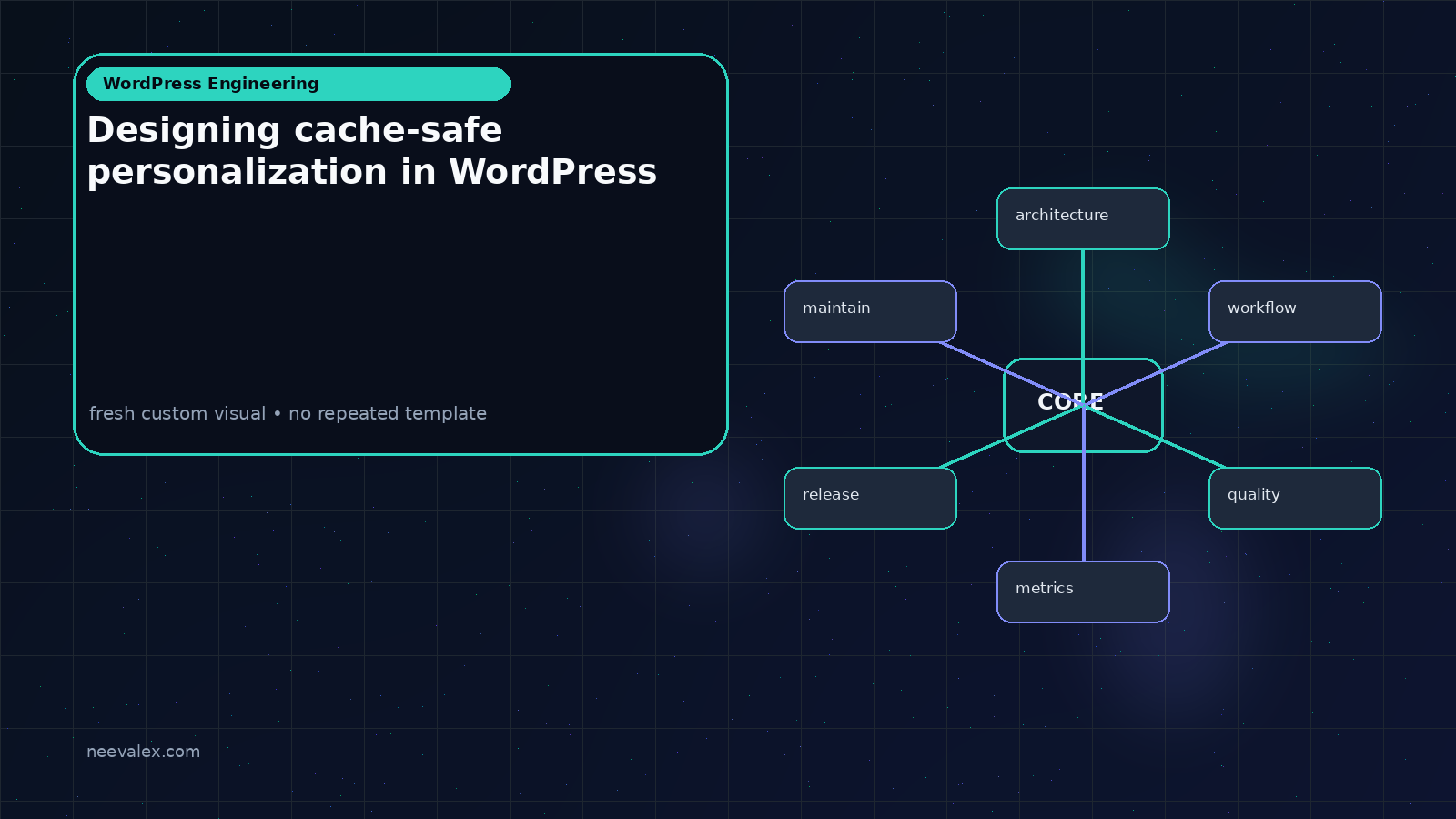The image size is (1456, 819).
Task: Select the metrics node
Action: click(x=1083, y=591)
